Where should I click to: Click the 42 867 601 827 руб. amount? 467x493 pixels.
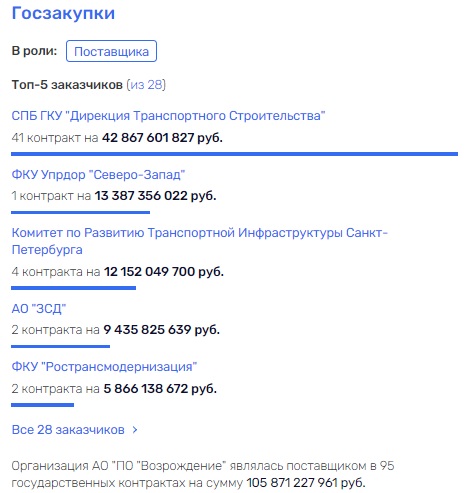tap(162, 137)
